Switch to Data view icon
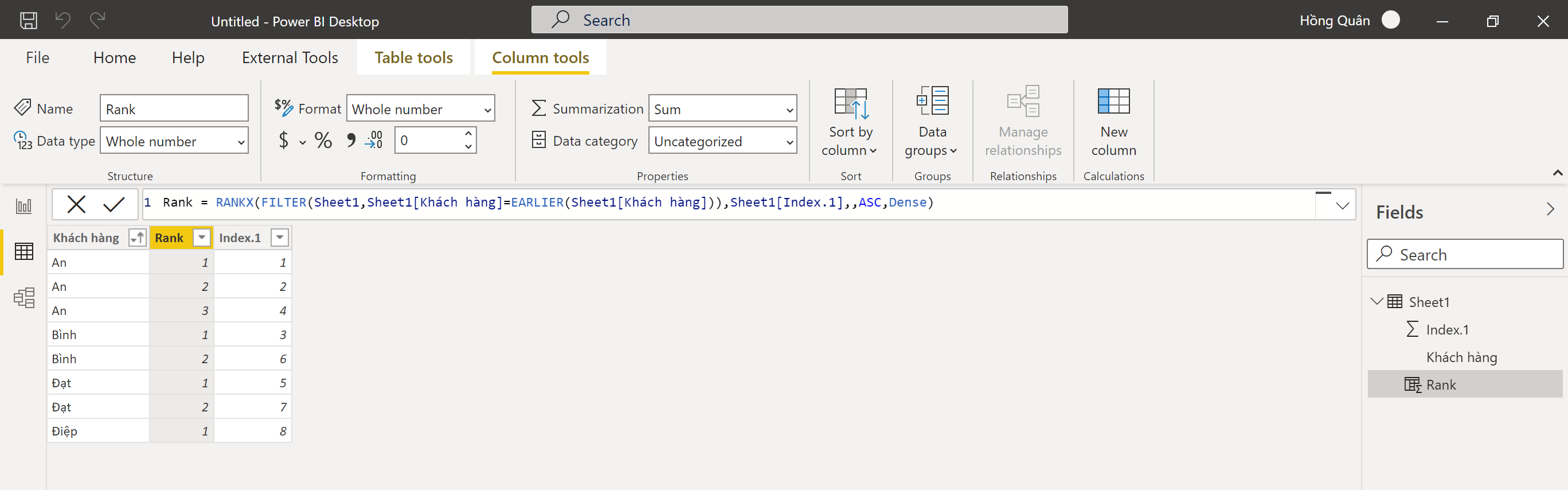The width and height of the screenshot is (1568, 490). coord(24,251)
